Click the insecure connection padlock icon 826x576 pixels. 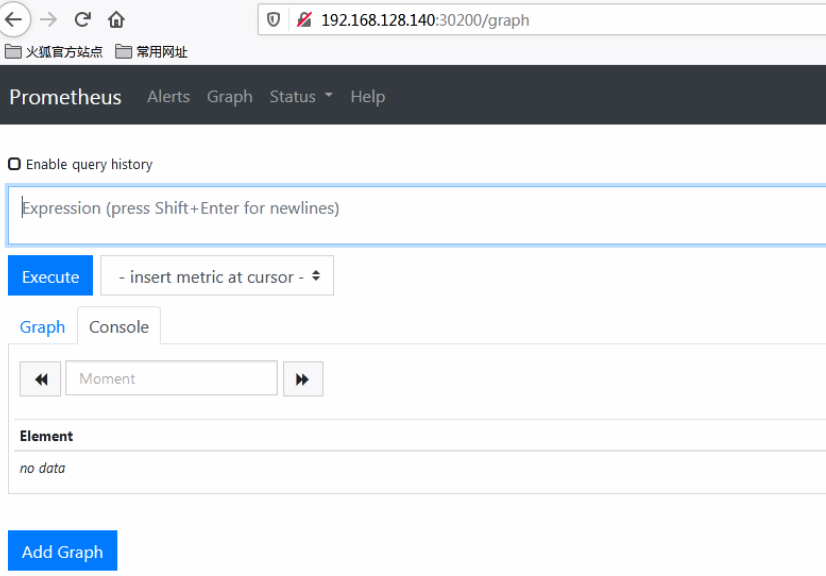[x=304, y=20]
